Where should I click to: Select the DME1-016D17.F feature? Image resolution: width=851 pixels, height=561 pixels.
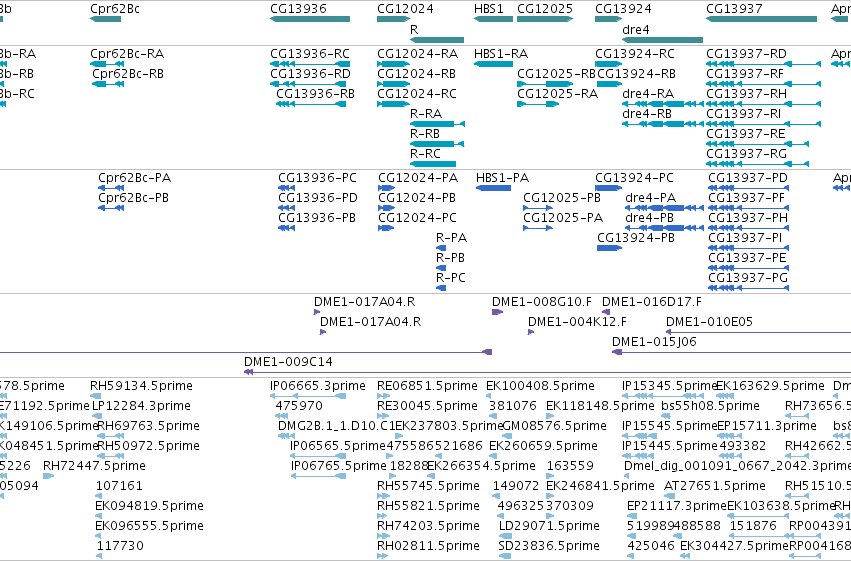606,312
